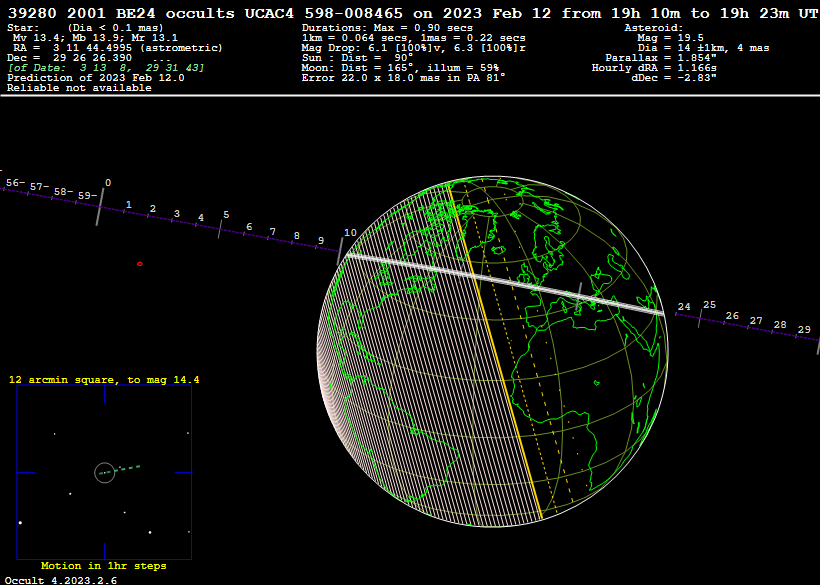
Task: Click the green dashed asteroid motion line
Action: [120, 469]
